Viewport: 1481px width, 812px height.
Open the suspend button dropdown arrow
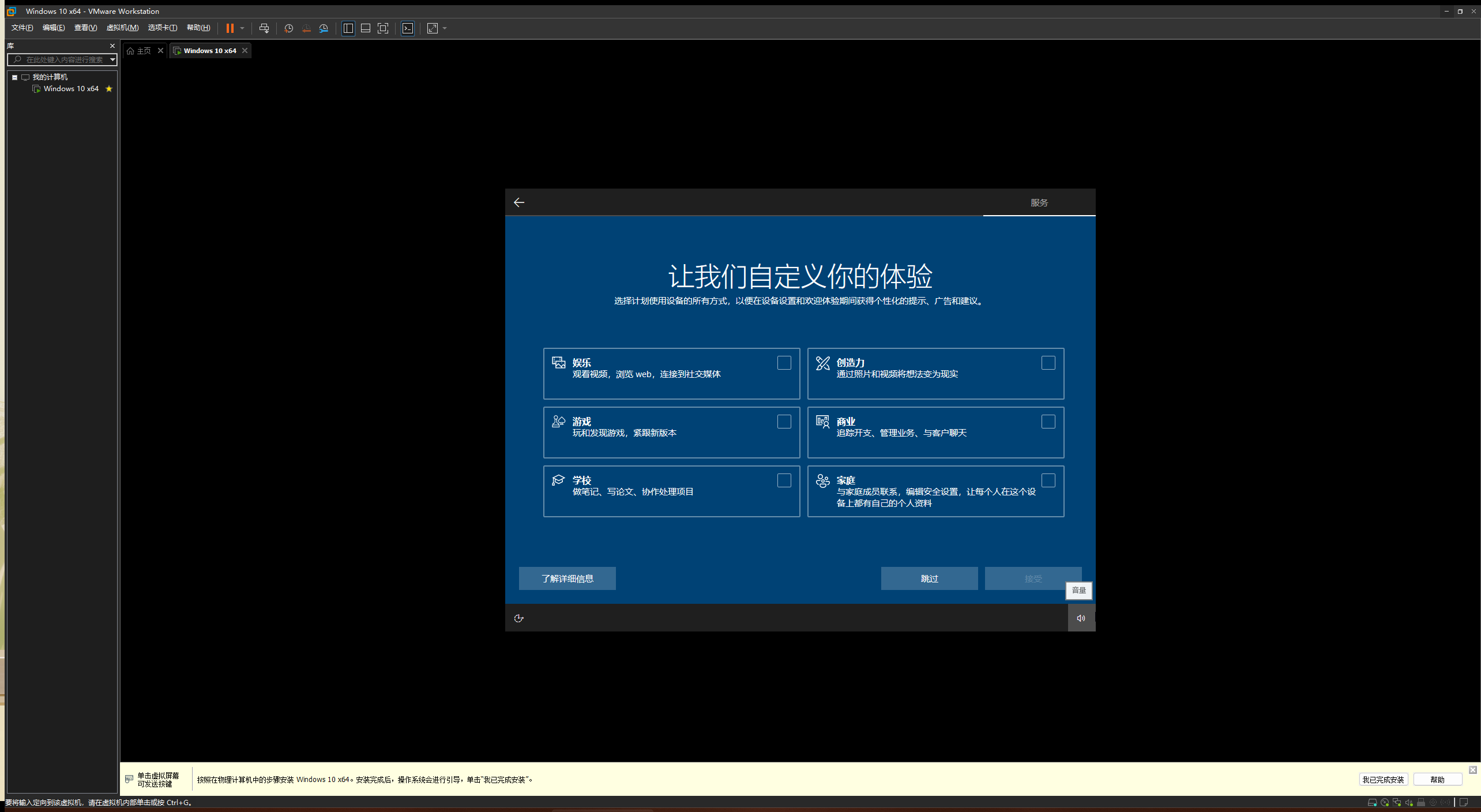242,28
